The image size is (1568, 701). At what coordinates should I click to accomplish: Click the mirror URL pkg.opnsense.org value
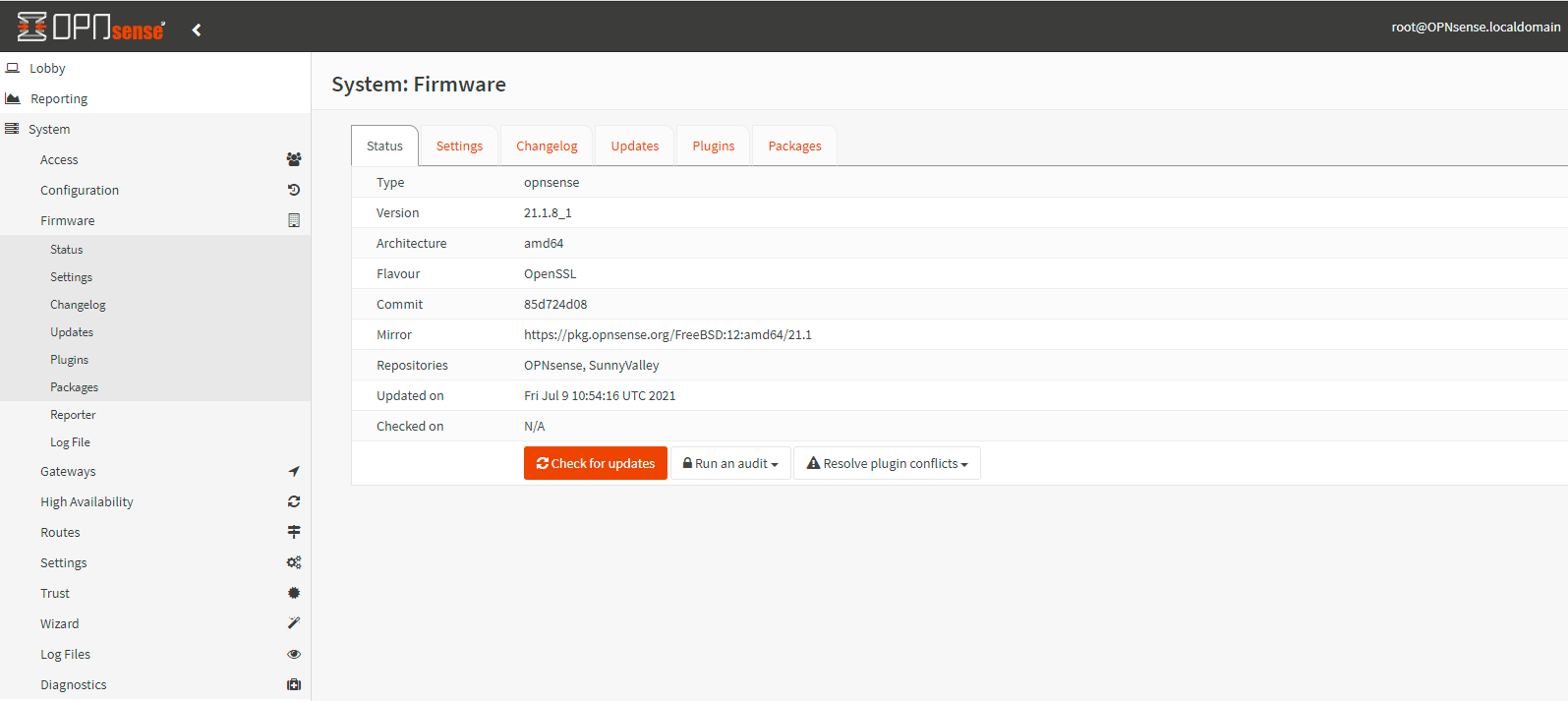coord(668,334)
